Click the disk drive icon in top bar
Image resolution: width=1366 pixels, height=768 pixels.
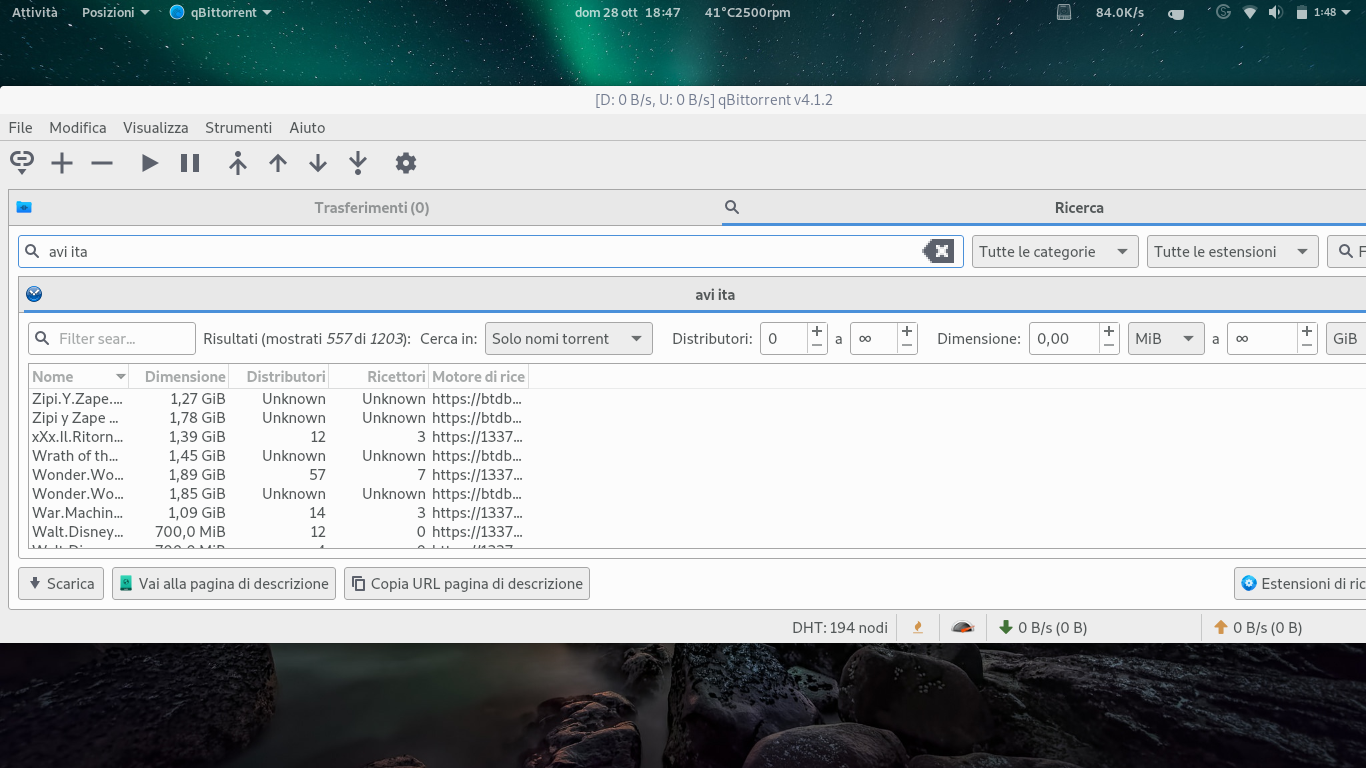click(x=1064, y=13)
